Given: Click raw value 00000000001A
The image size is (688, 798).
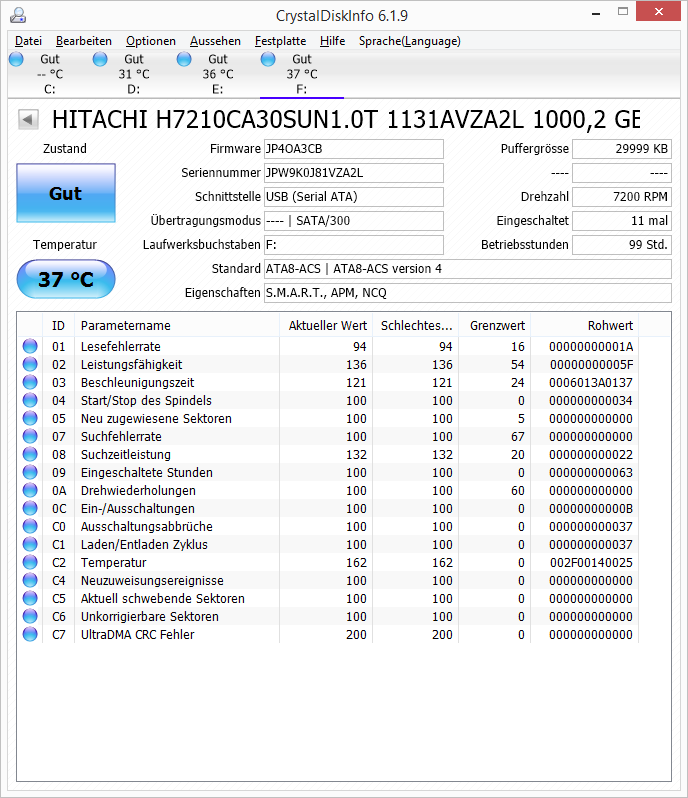Looking at the screenshot, I should click(x=591, y=347).
